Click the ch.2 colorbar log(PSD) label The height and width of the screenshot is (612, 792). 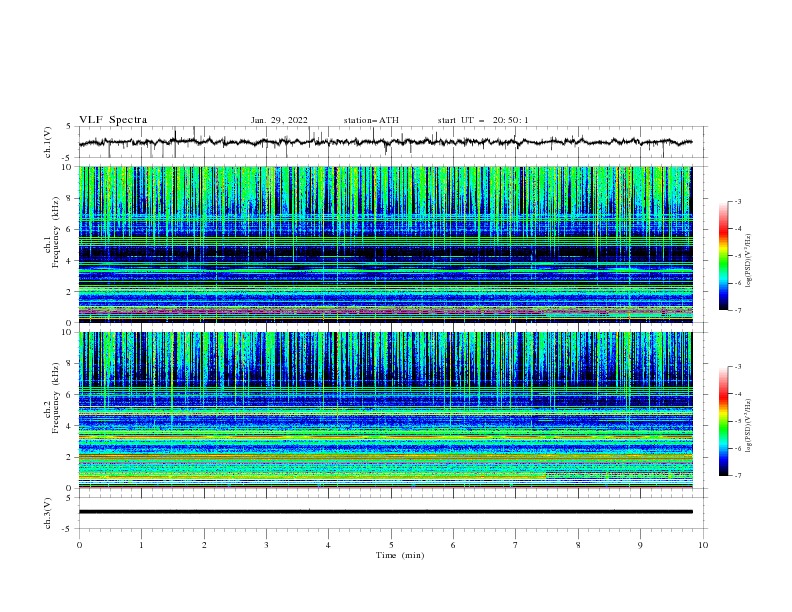[748, 426]
